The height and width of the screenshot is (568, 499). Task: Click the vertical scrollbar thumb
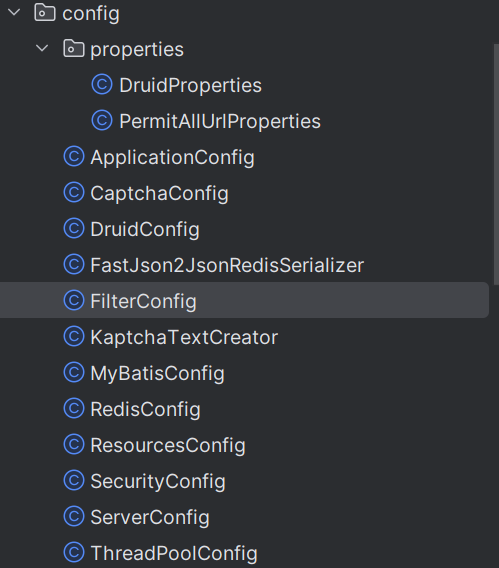[x=496, y=164]
